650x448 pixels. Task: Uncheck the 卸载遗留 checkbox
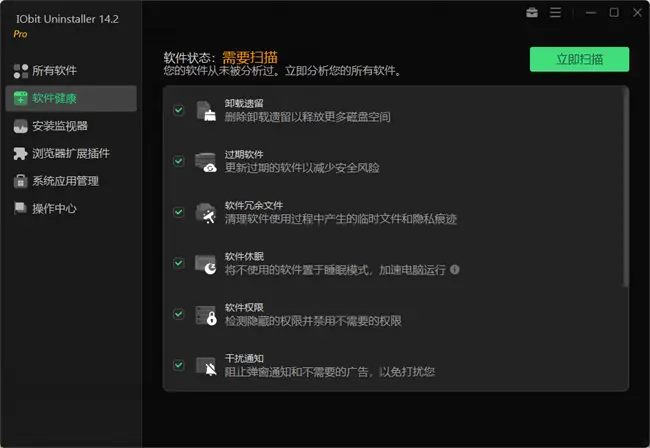pos(179,110)
